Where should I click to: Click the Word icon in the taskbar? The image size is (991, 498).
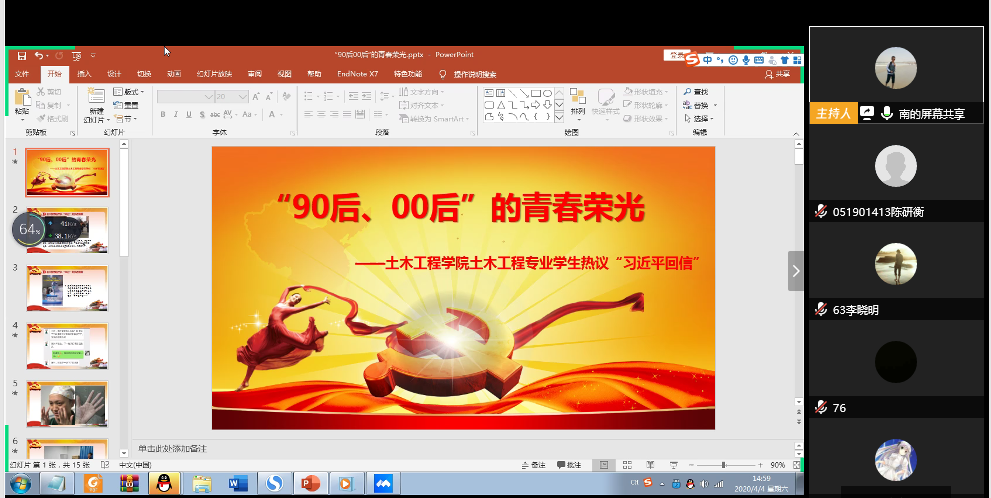point(238,484)
